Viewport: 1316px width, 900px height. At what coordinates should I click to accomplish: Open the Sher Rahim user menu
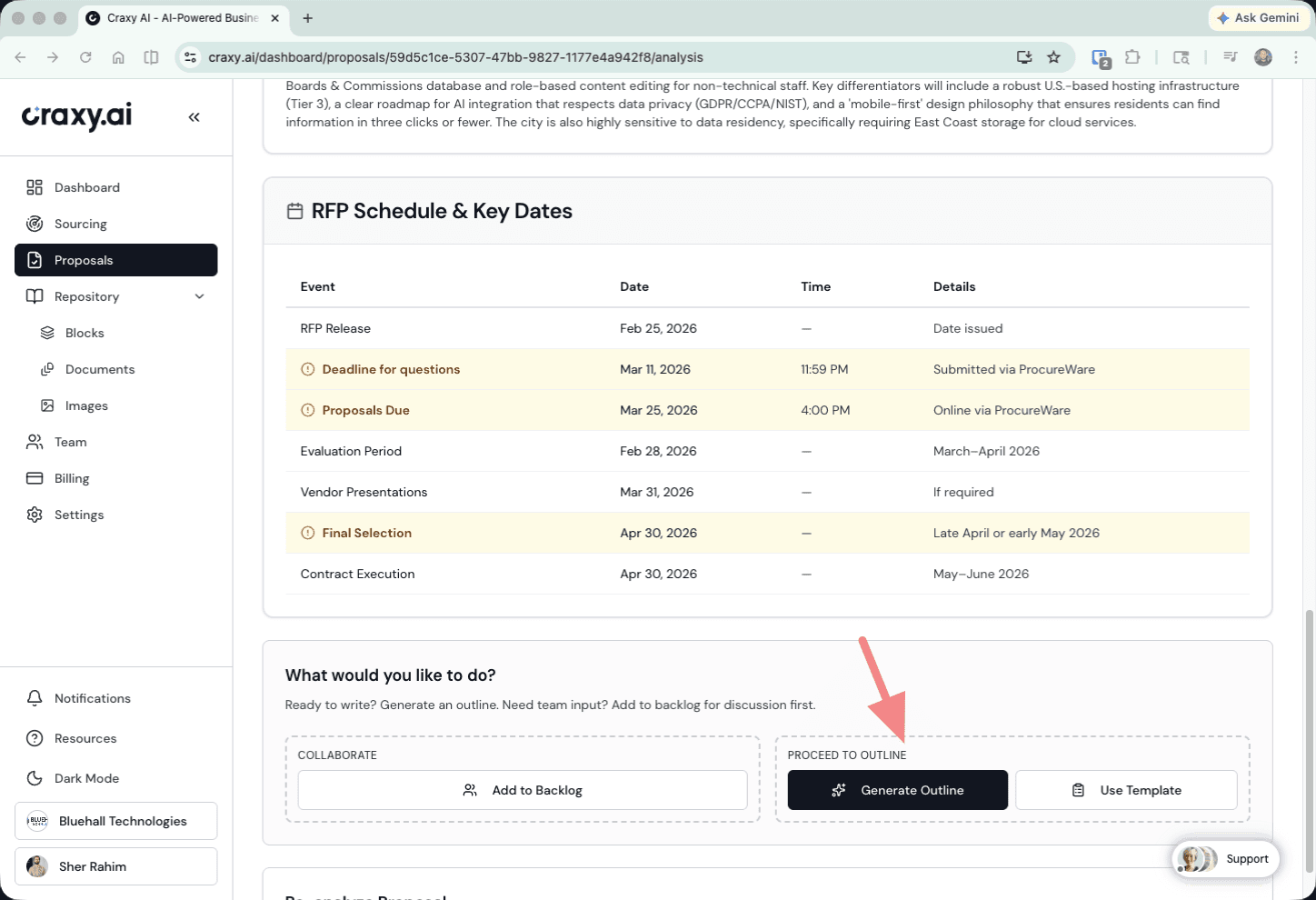click(x=115, y=866)
